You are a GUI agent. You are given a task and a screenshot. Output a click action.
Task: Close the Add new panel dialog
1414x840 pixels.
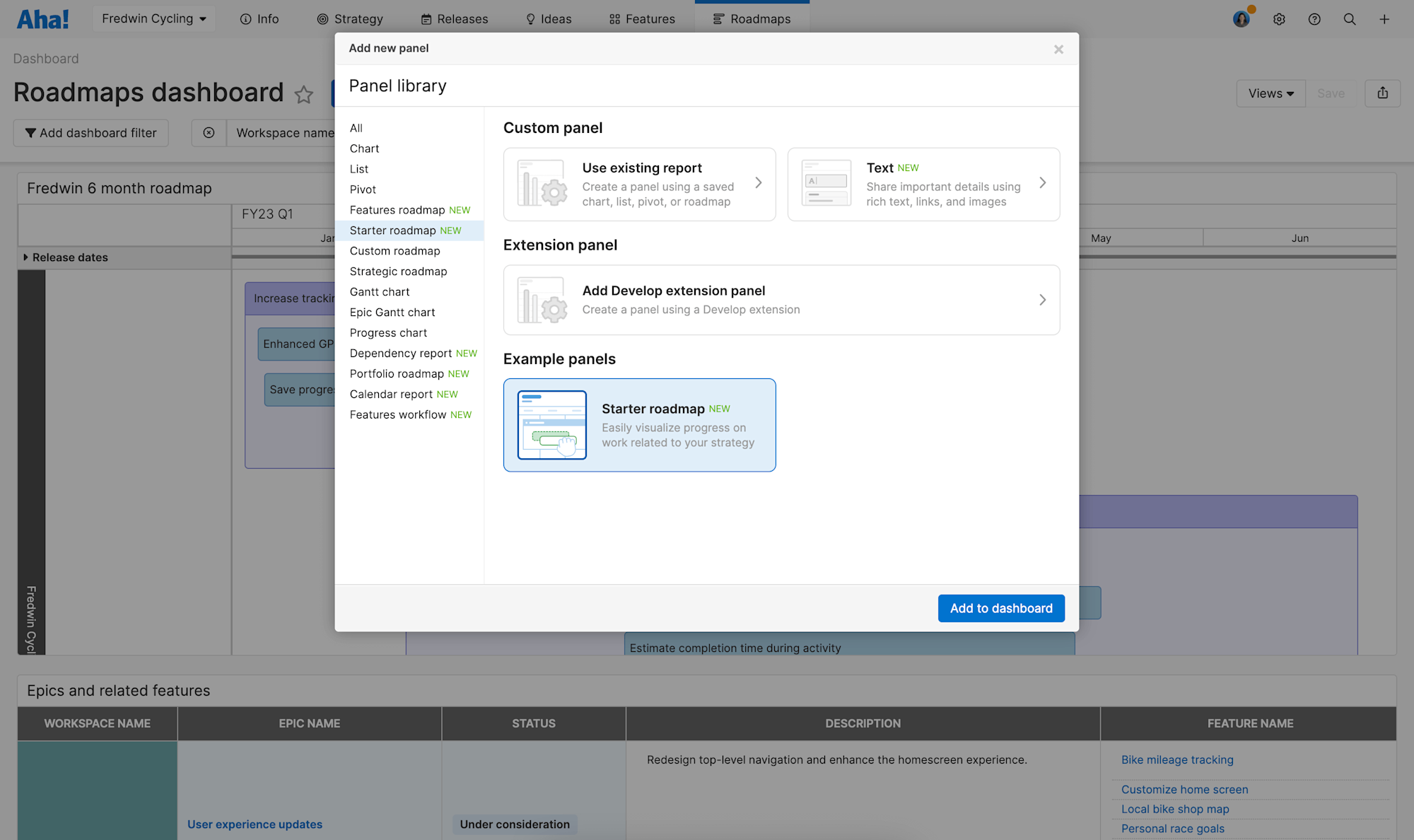point(1058,49)
